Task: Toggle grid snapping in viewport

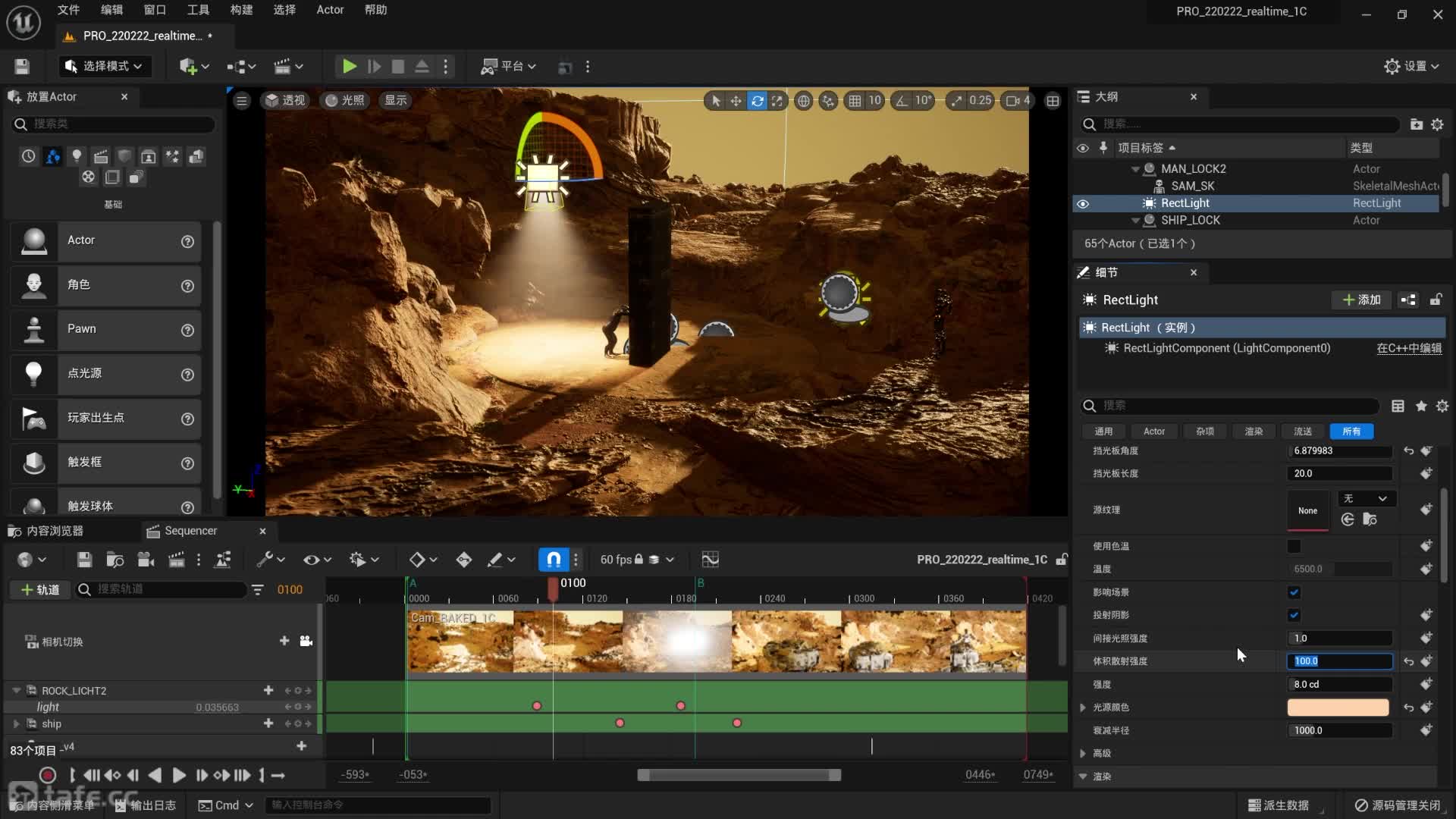Action: click(x=855, y=101)
